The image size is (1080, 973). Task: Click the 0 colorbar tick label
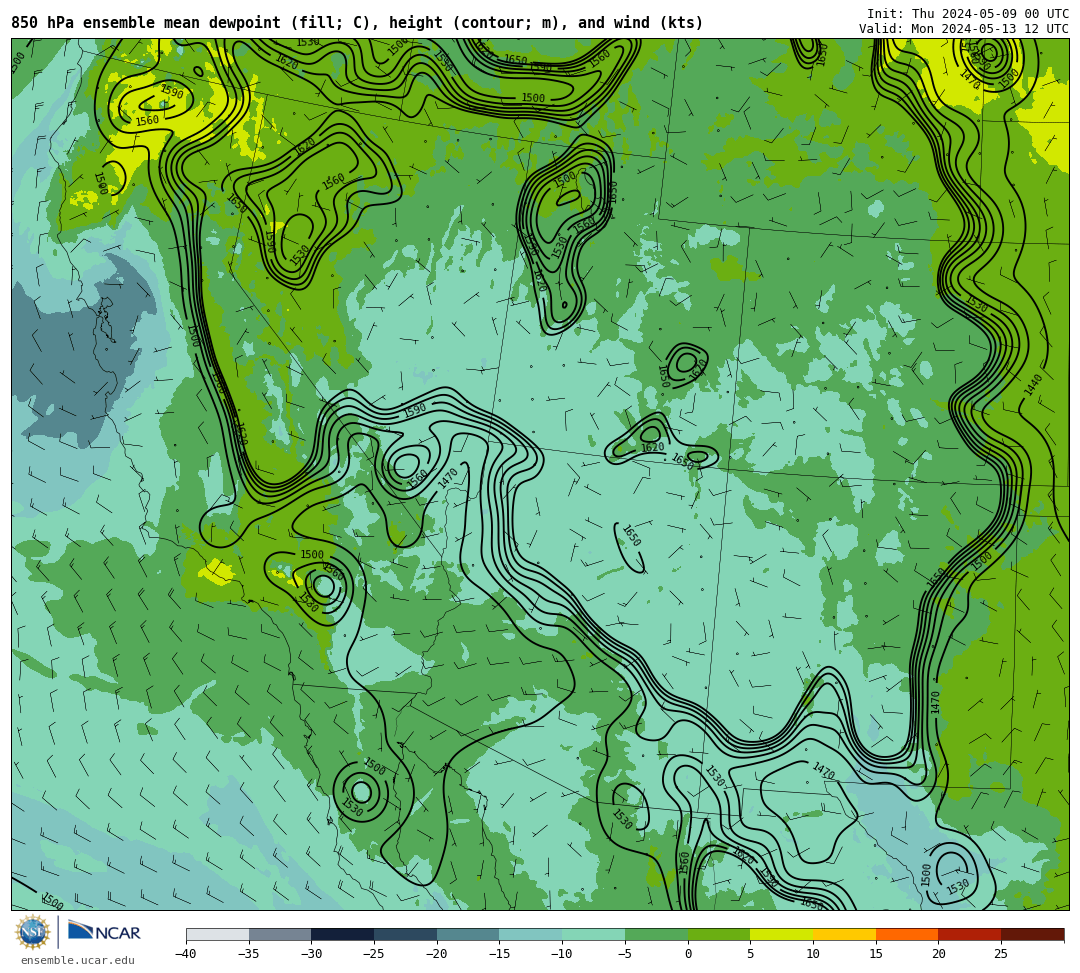click(x=688, y=954)
